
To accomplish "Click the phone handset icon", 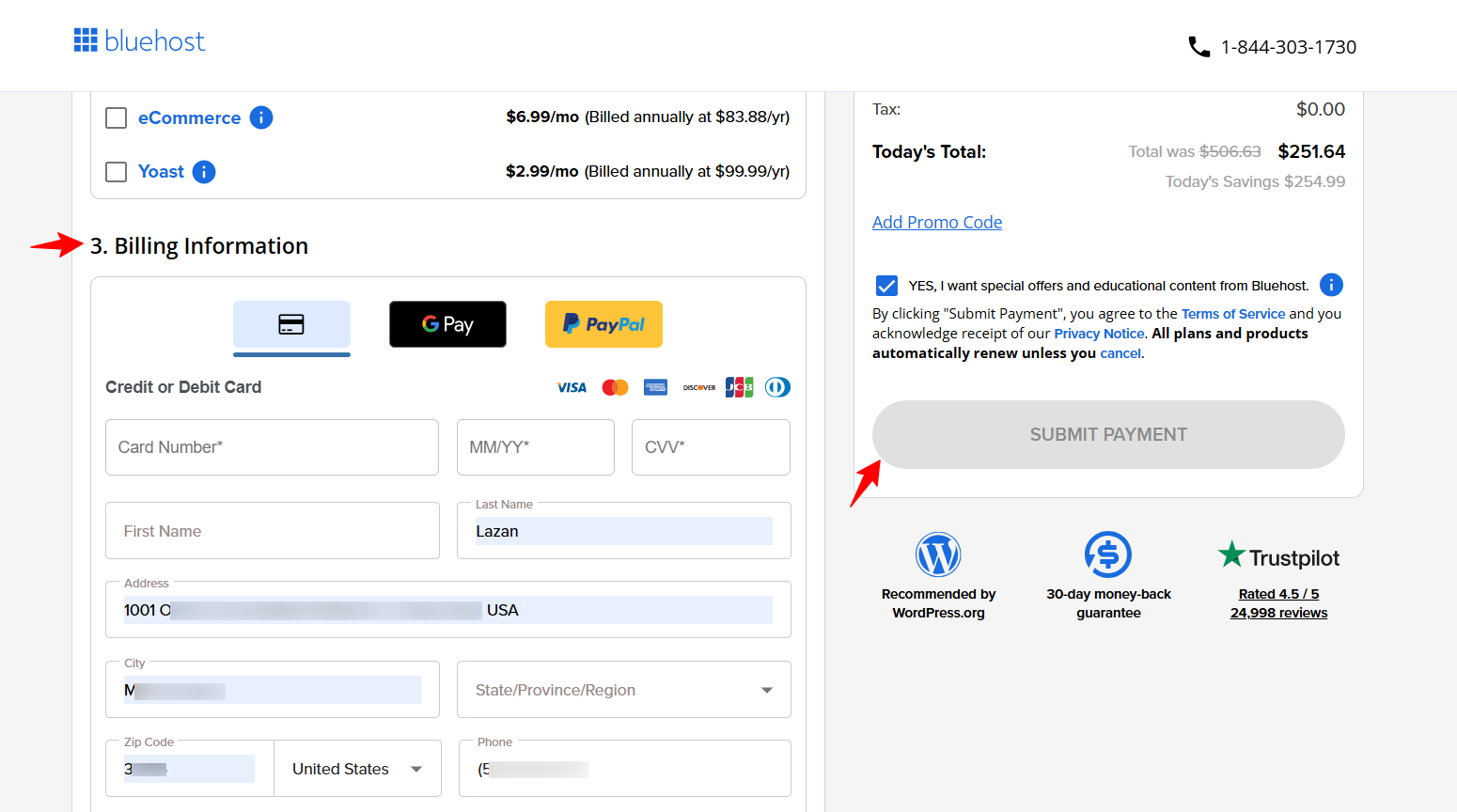I will (1198, 46).
